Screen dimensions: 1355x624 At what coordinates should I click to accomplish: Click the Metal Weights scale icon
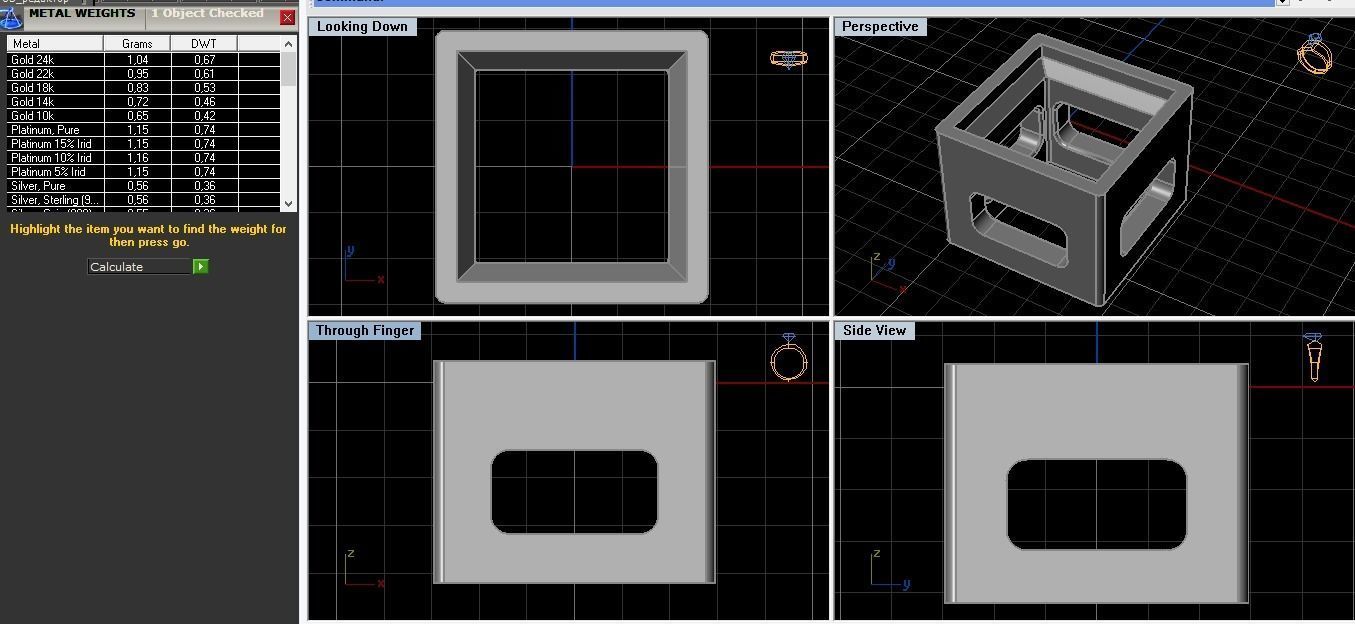(x=10, y=19)
